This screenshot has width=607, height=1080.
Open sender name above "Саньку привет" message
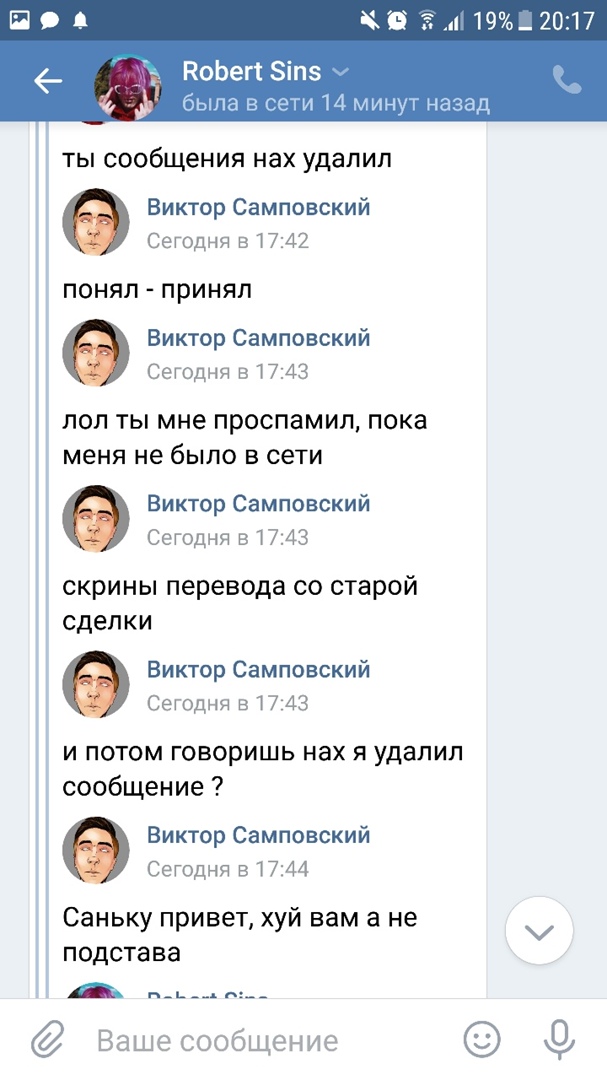[258, 834]
